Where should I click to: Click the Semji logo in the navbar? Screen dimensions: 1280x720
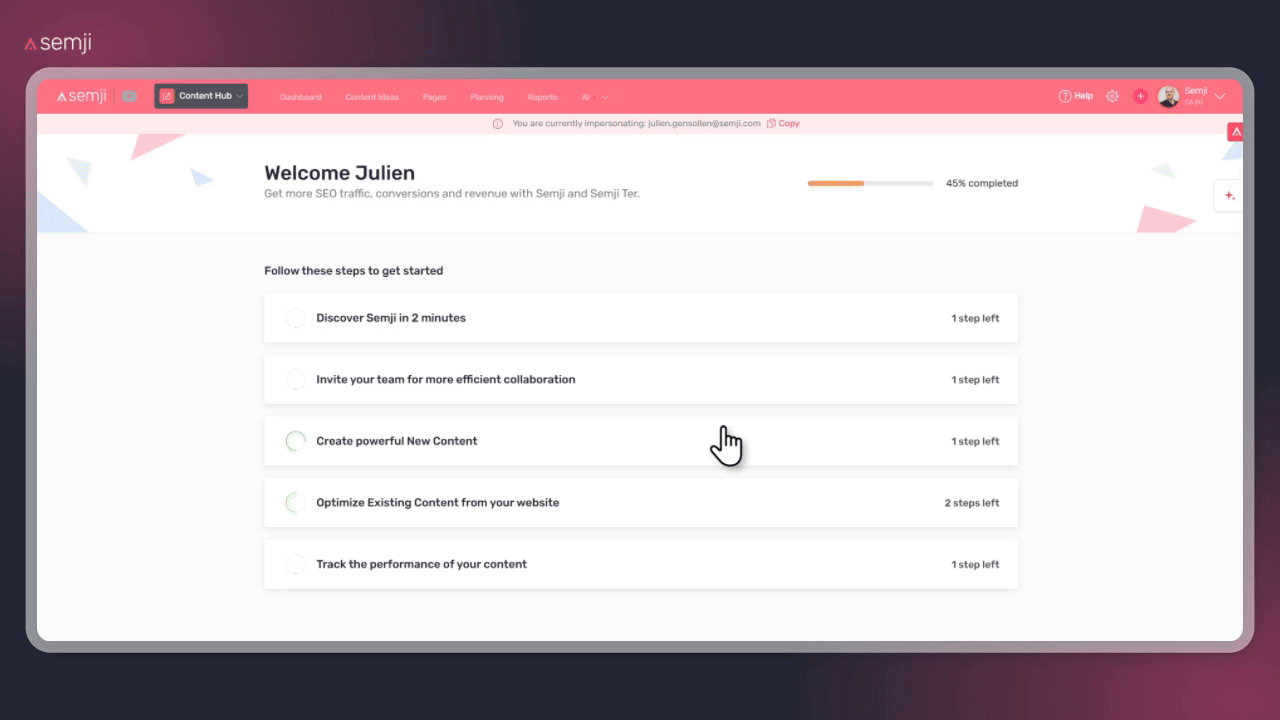81,96
